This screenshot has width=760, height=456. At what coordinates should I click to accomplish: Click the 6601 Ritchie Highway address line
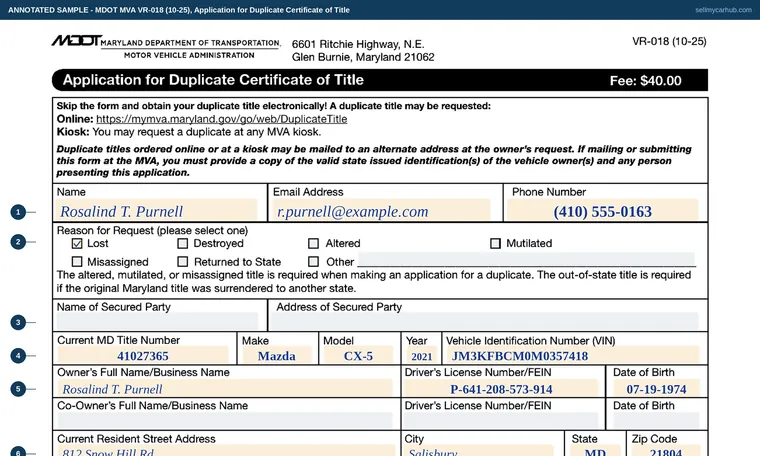coord(358,44)
